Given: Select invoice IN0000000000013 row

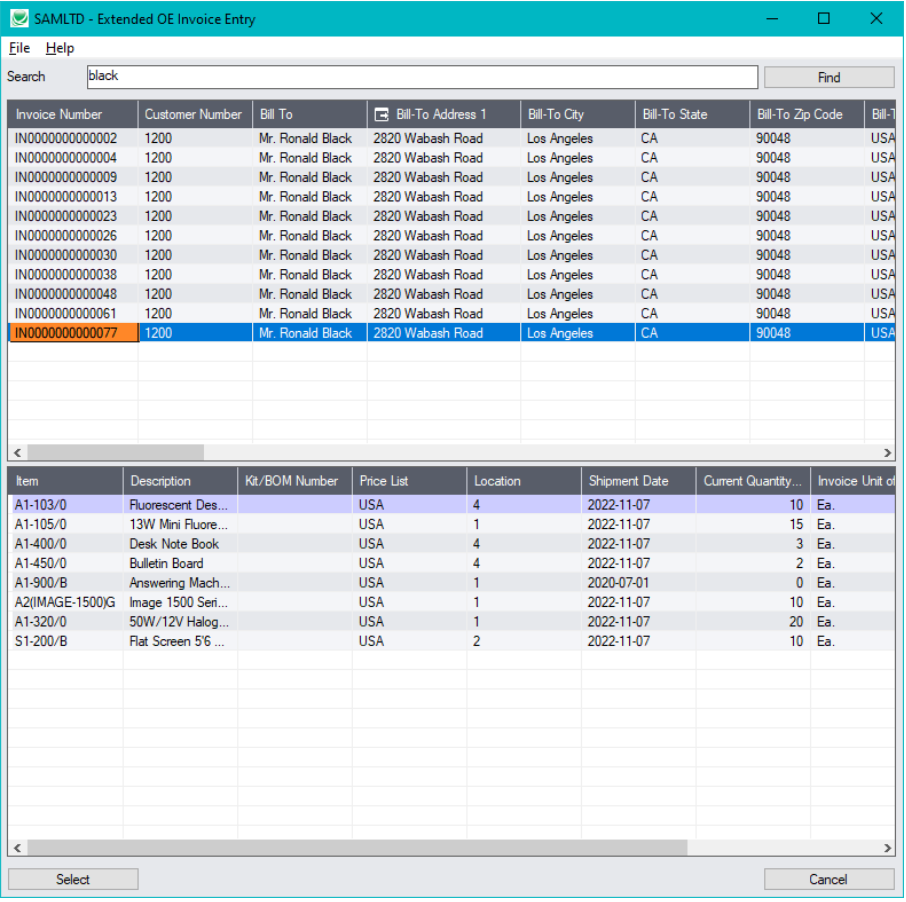Looking at the screenshot, I should point(451,196).
